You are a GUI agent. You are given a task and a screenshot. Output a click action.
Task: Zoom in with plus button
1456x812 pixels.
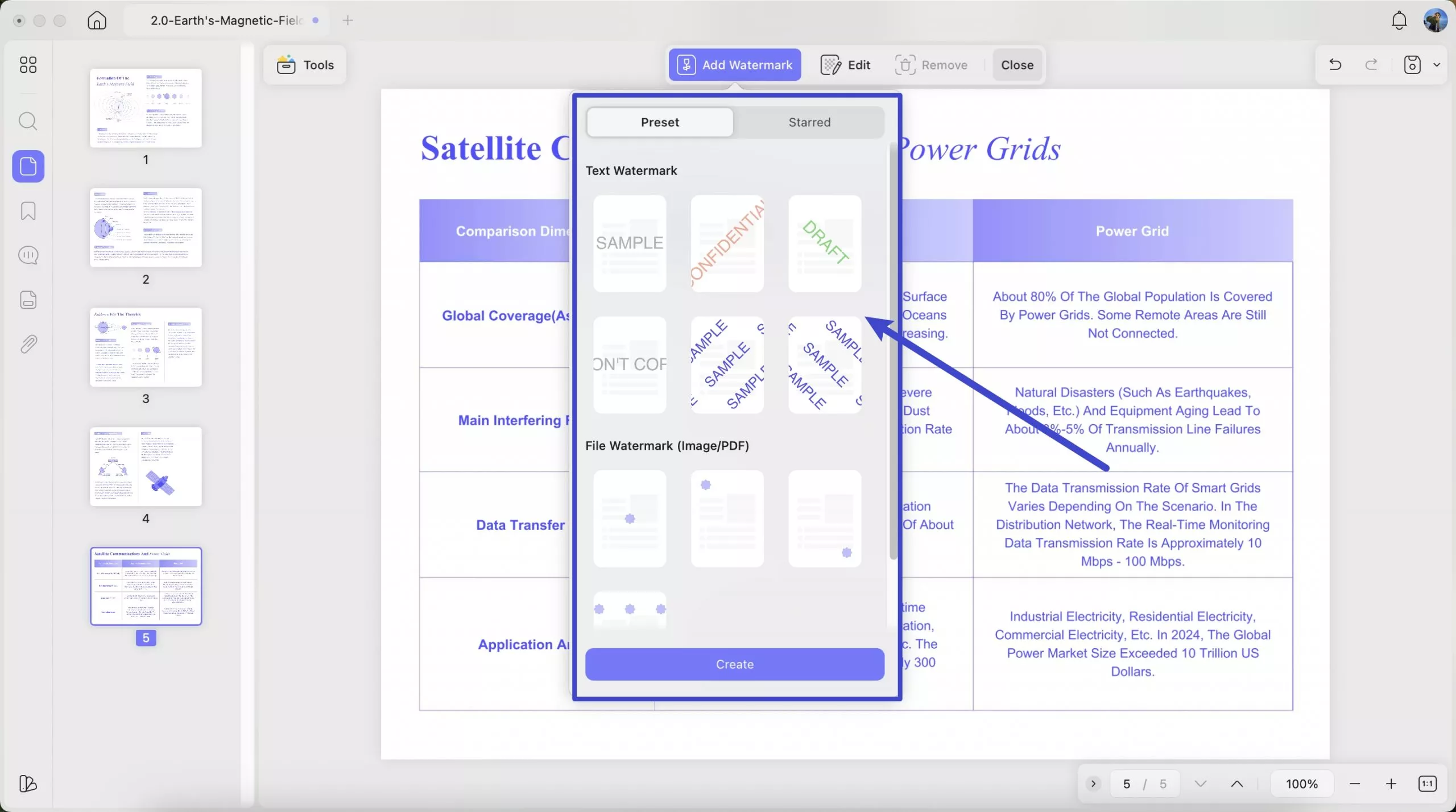pos(1391,784)
